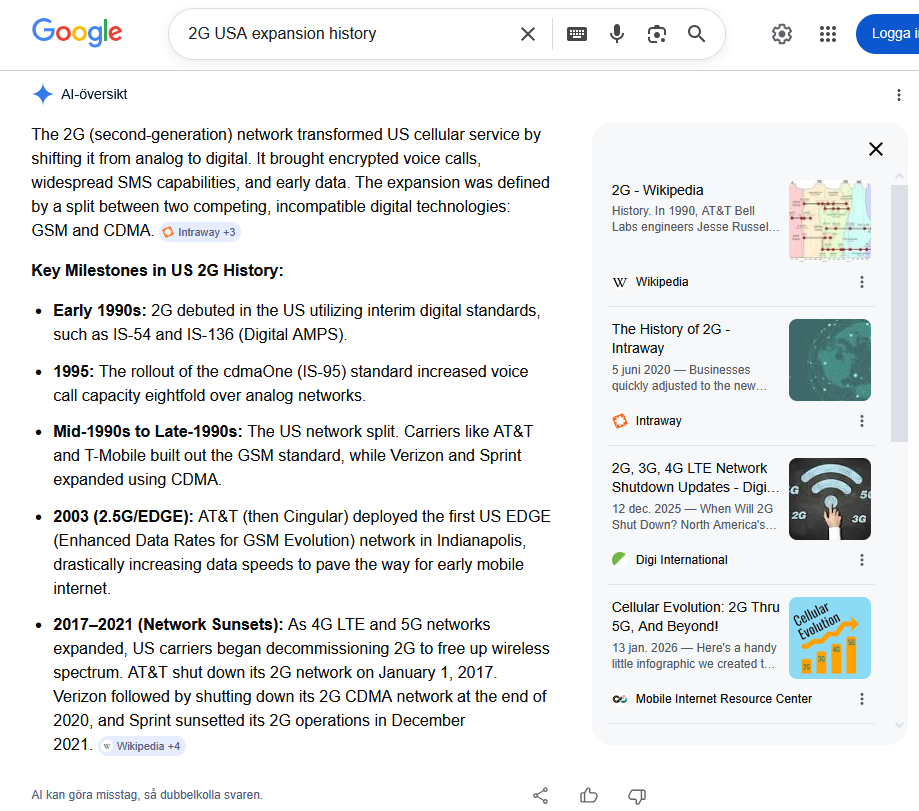Click the Digi International source name

click(682, 560)
